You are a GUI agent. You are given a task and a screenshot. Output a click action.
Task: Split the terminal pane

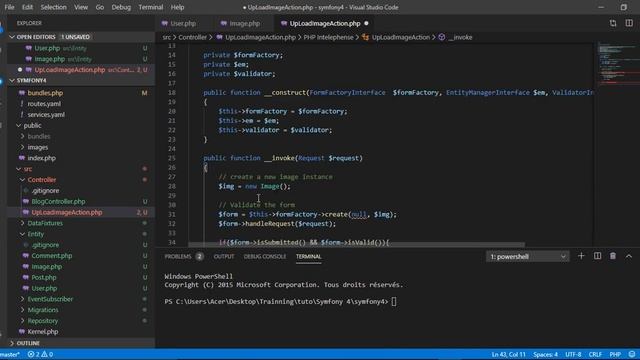(597, 256)
